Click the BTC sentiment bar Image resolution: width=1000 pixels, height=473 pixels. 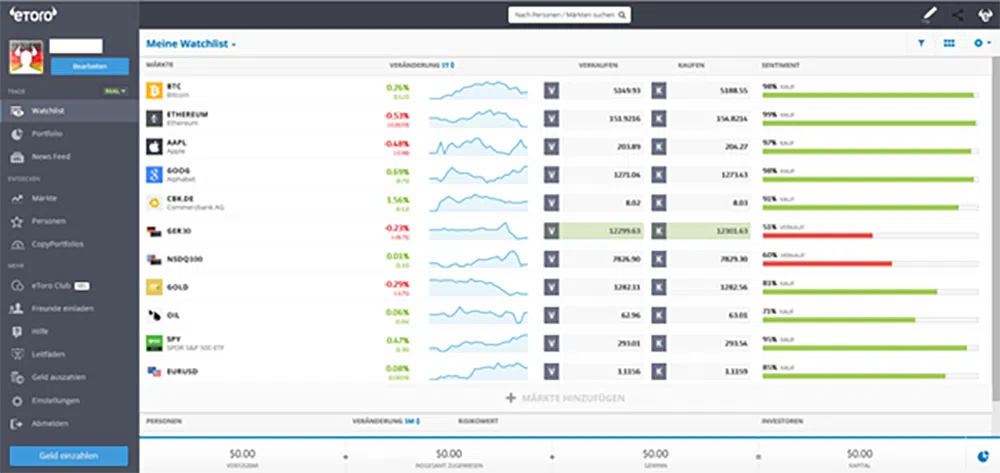click(871, 96)
